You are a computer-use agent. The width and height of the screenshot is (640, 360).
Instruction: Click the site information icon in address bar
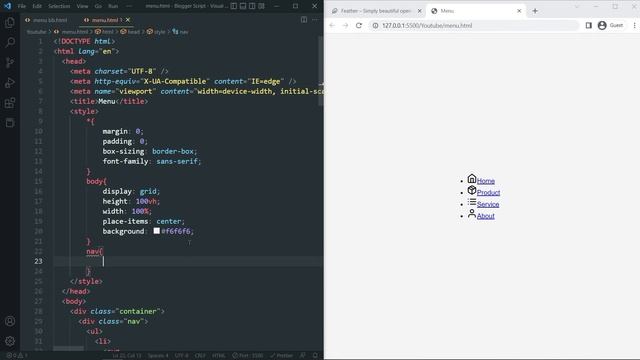pos(375,25)
